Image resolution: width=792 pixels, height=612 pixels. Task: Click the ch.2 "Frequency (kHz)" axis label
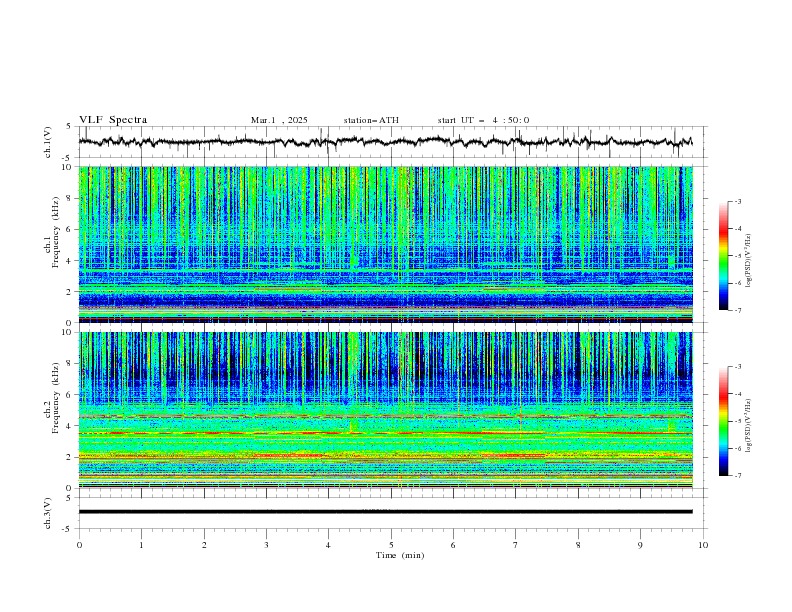click(56, 398)
